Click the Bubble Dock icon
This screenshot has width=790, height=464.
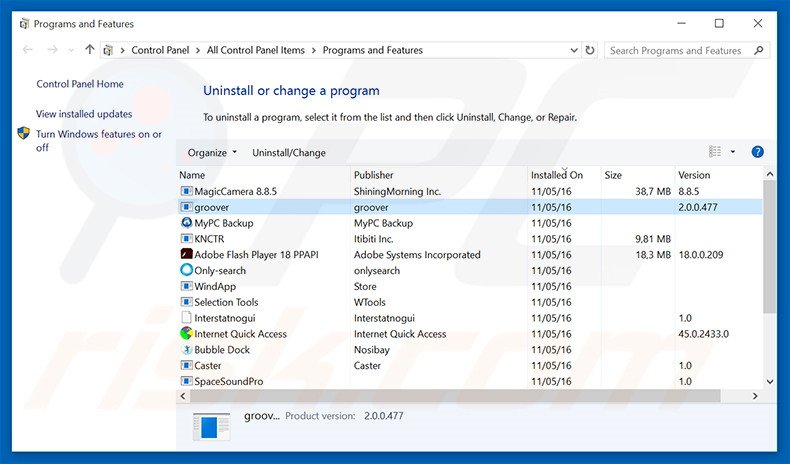pos(186,350)
